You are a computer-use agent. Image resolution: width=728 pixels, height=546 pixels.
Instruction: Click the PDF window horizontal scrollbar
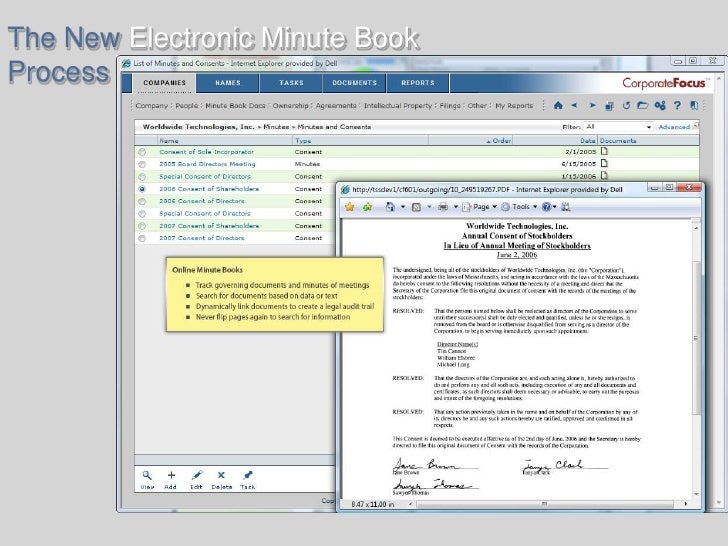(545, 504)
